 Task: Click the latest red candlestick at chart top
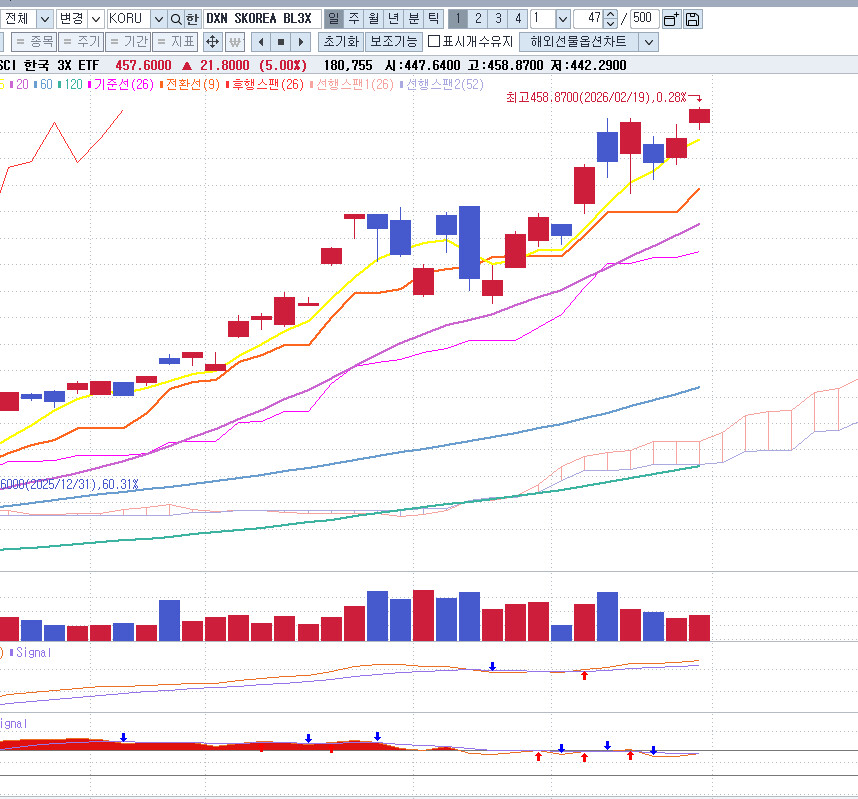(699, 116)
